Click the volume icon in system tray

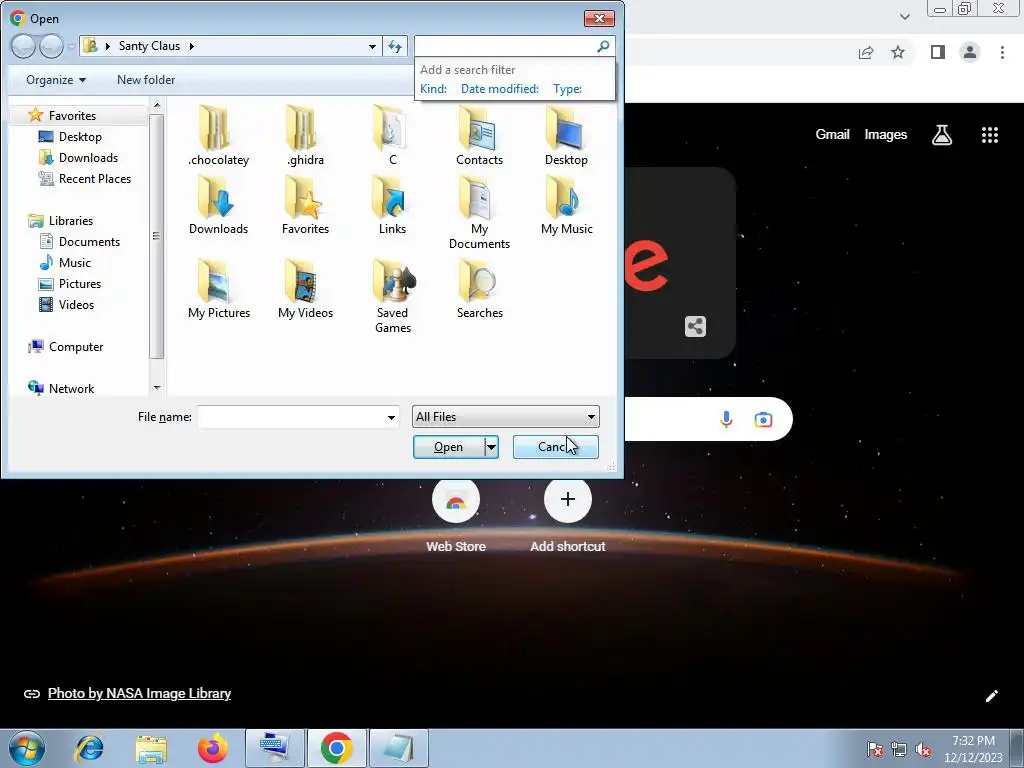[923, 749]
